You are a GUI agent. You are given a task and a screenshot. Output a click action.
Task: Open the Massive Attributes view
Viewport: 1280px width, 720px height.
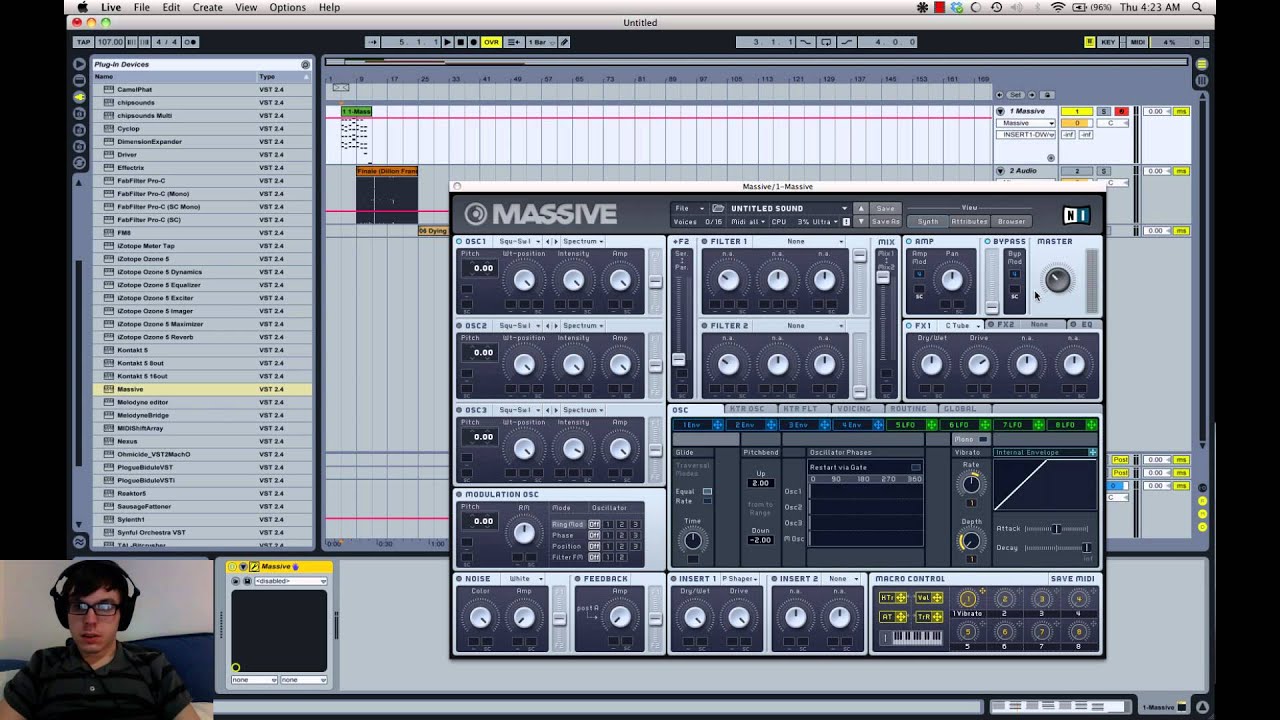pyautogui.click(x=969, y=221)
